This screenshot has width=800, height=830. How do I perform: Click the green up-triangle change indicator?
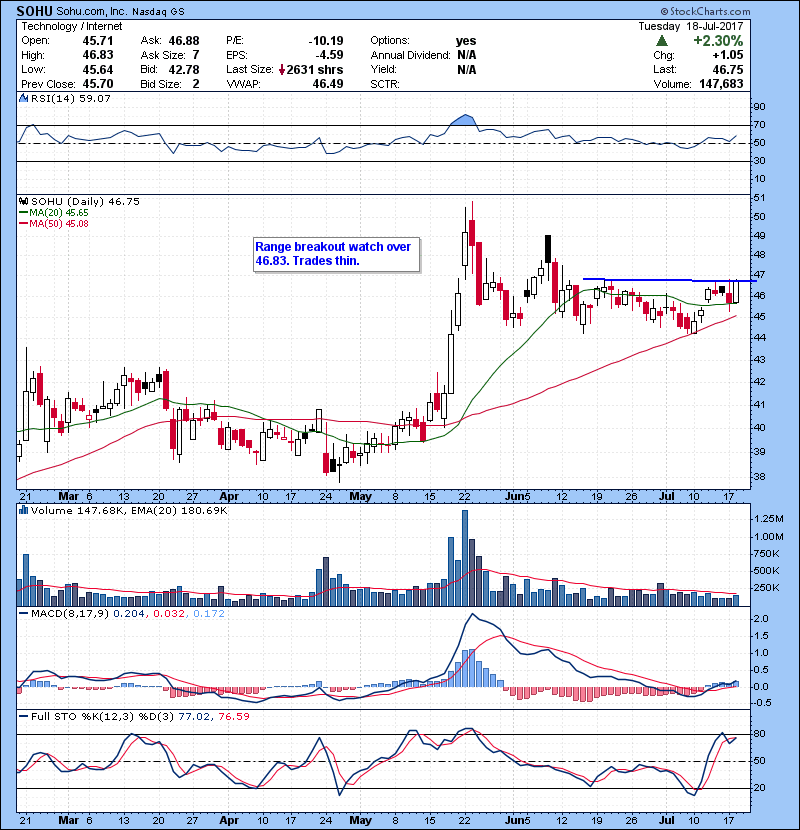click(661, 41)
